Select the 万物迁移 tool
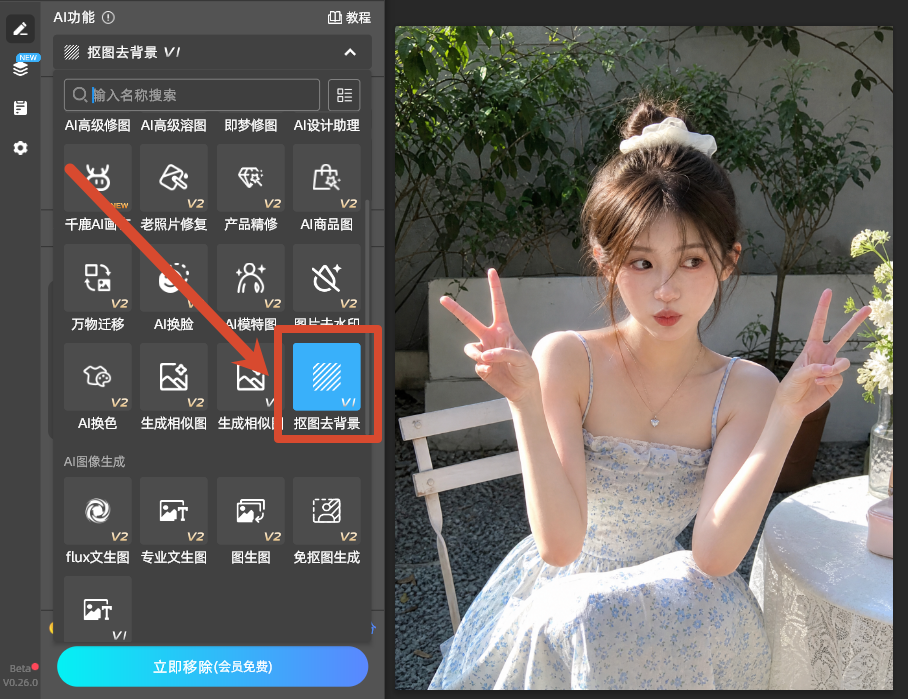This screenshot has width=908, height=699. click(98, 288)
